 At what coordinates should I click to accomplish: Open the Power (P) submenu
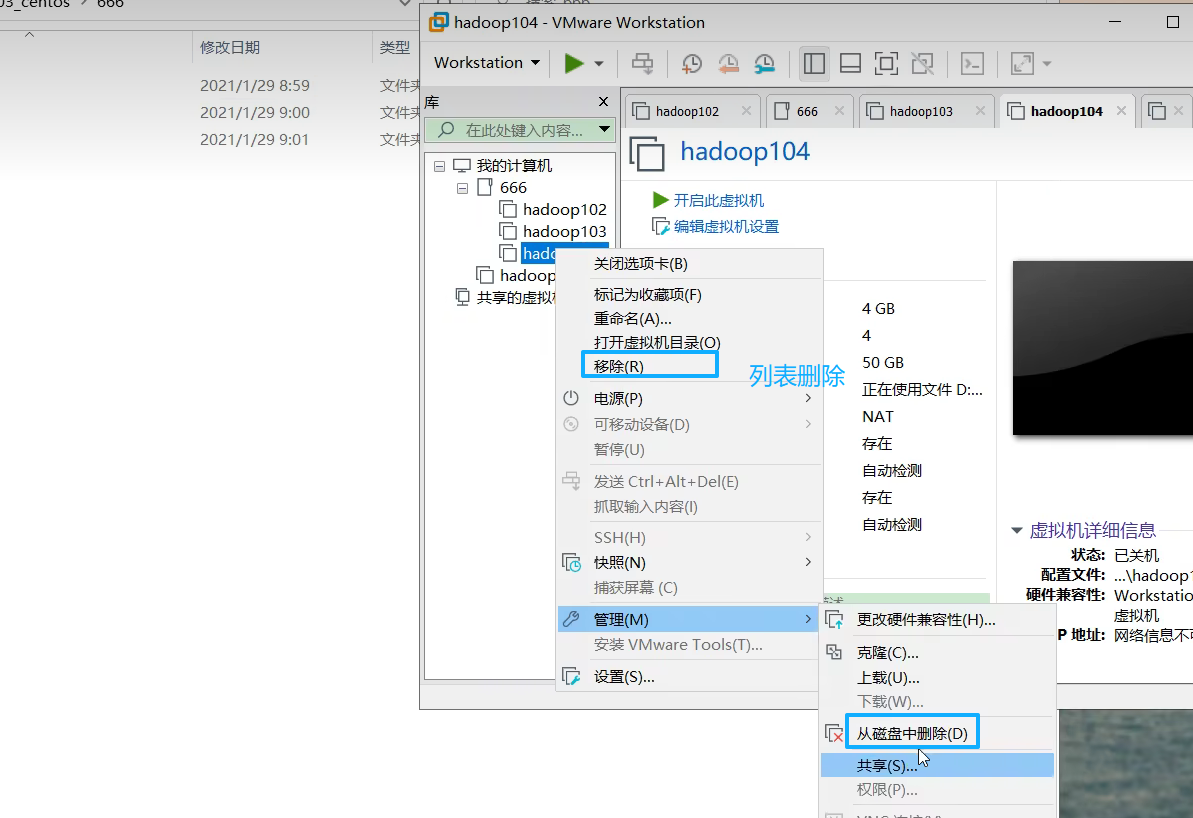point(689,399)
